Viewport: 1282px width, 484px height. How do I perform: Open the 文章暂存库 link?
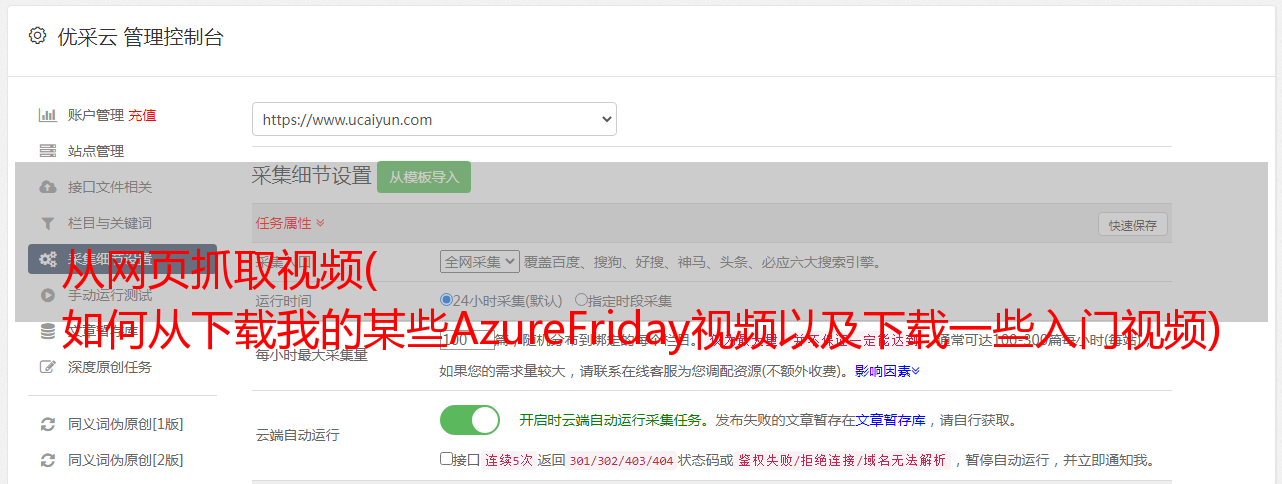click(x=890, y=420)
